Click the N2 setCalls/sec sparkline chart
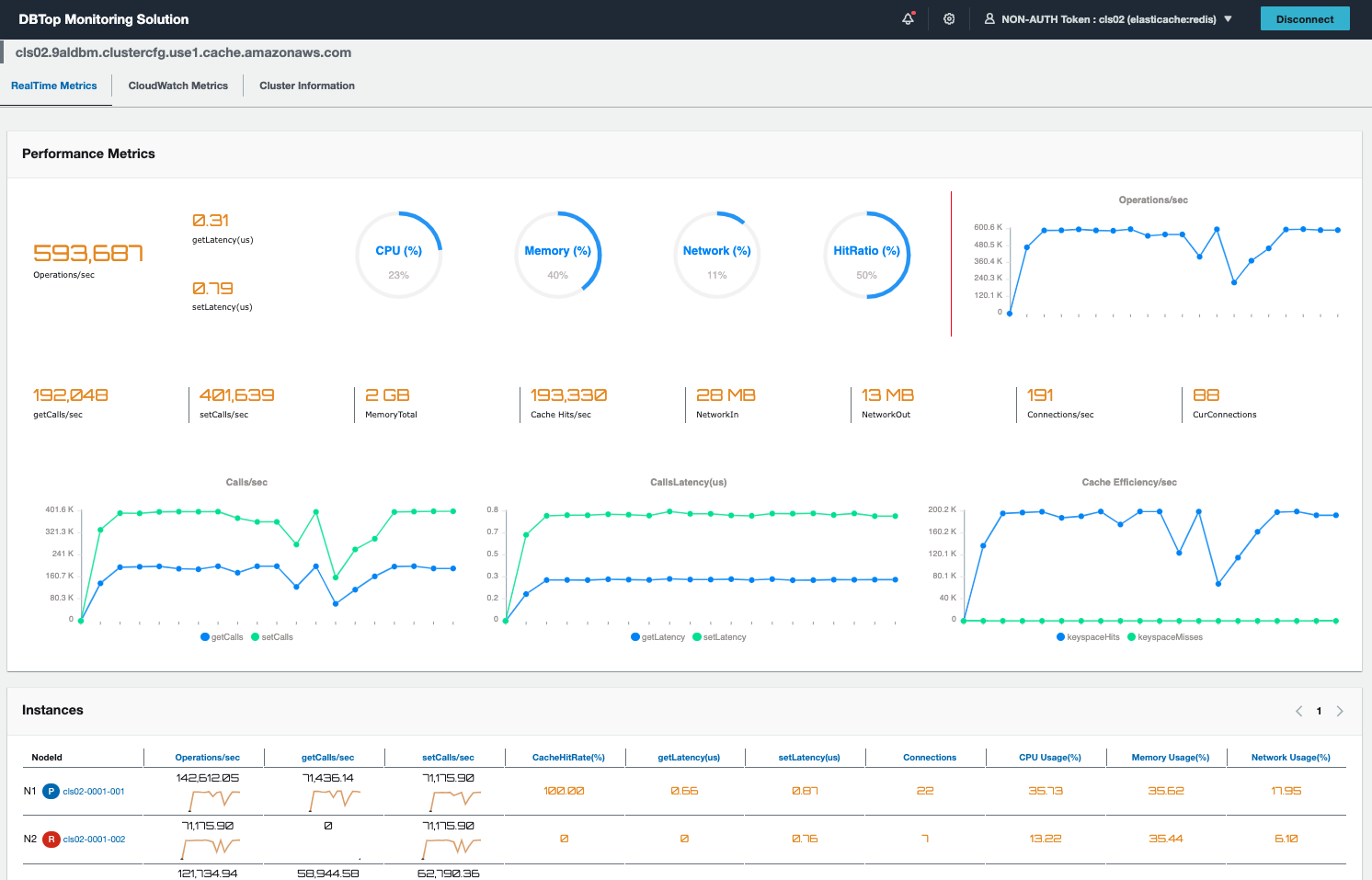 452,847
